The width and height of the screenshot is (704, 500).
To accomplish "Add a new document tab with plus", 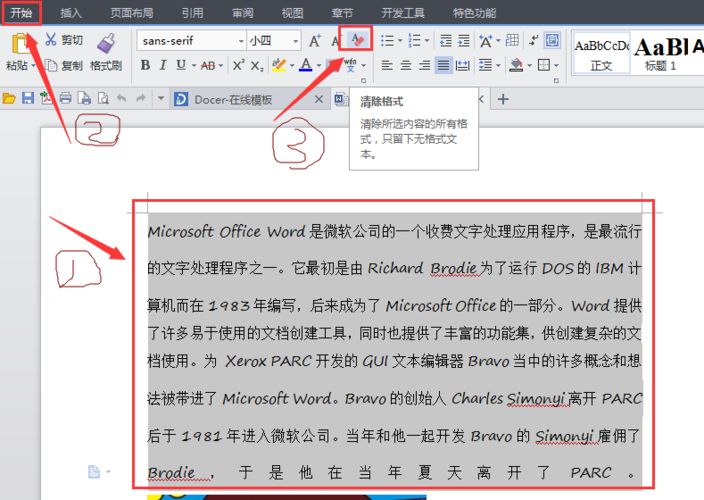I will click(x=503, y=99).
